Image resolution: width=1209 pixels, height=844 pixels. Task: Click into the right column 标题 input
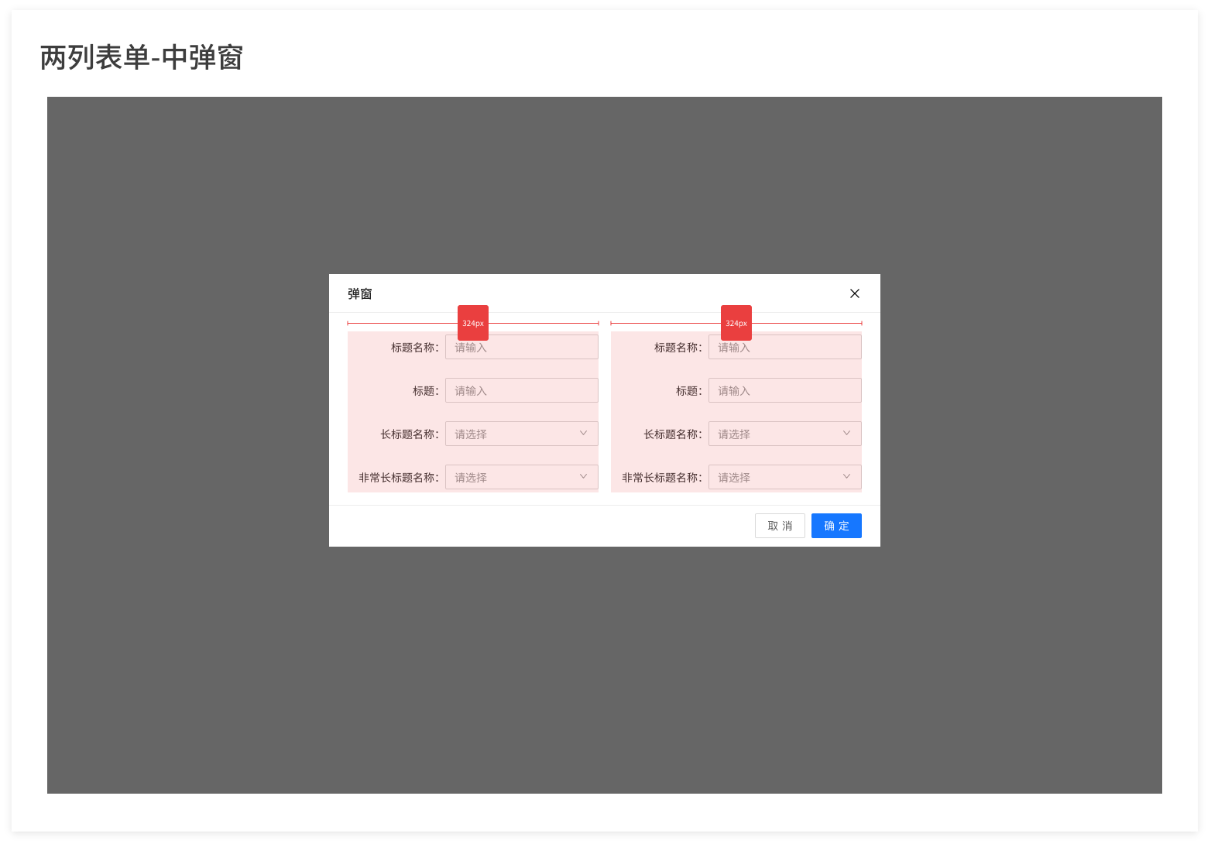(x=784, y=391)
